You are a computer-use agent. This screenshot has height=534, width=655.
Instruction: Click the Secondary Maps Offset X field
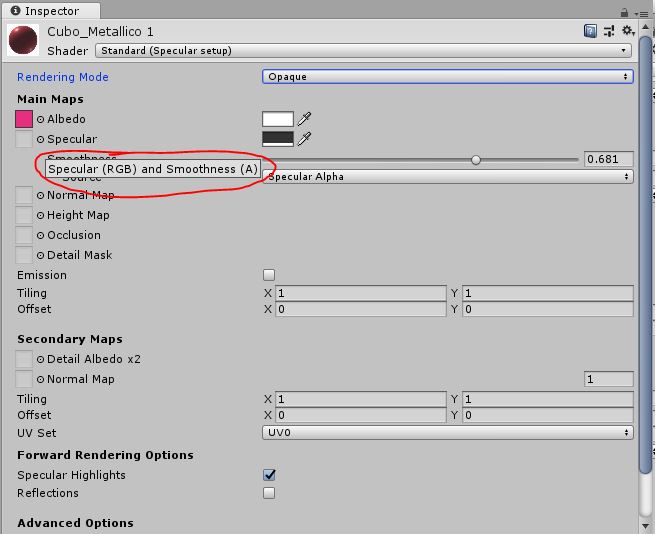point(361,415)
